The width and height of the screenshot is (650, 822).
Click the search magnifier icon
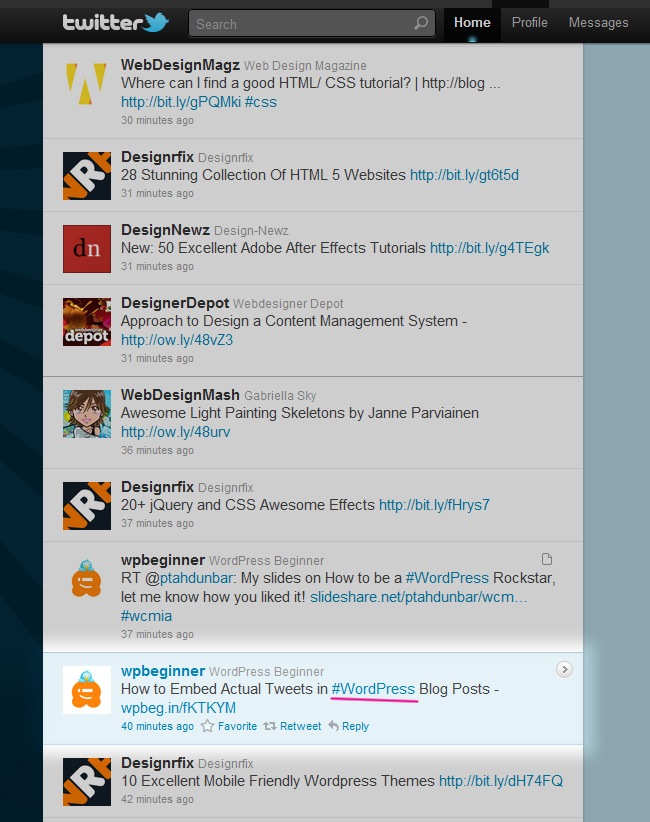point(421,24)
